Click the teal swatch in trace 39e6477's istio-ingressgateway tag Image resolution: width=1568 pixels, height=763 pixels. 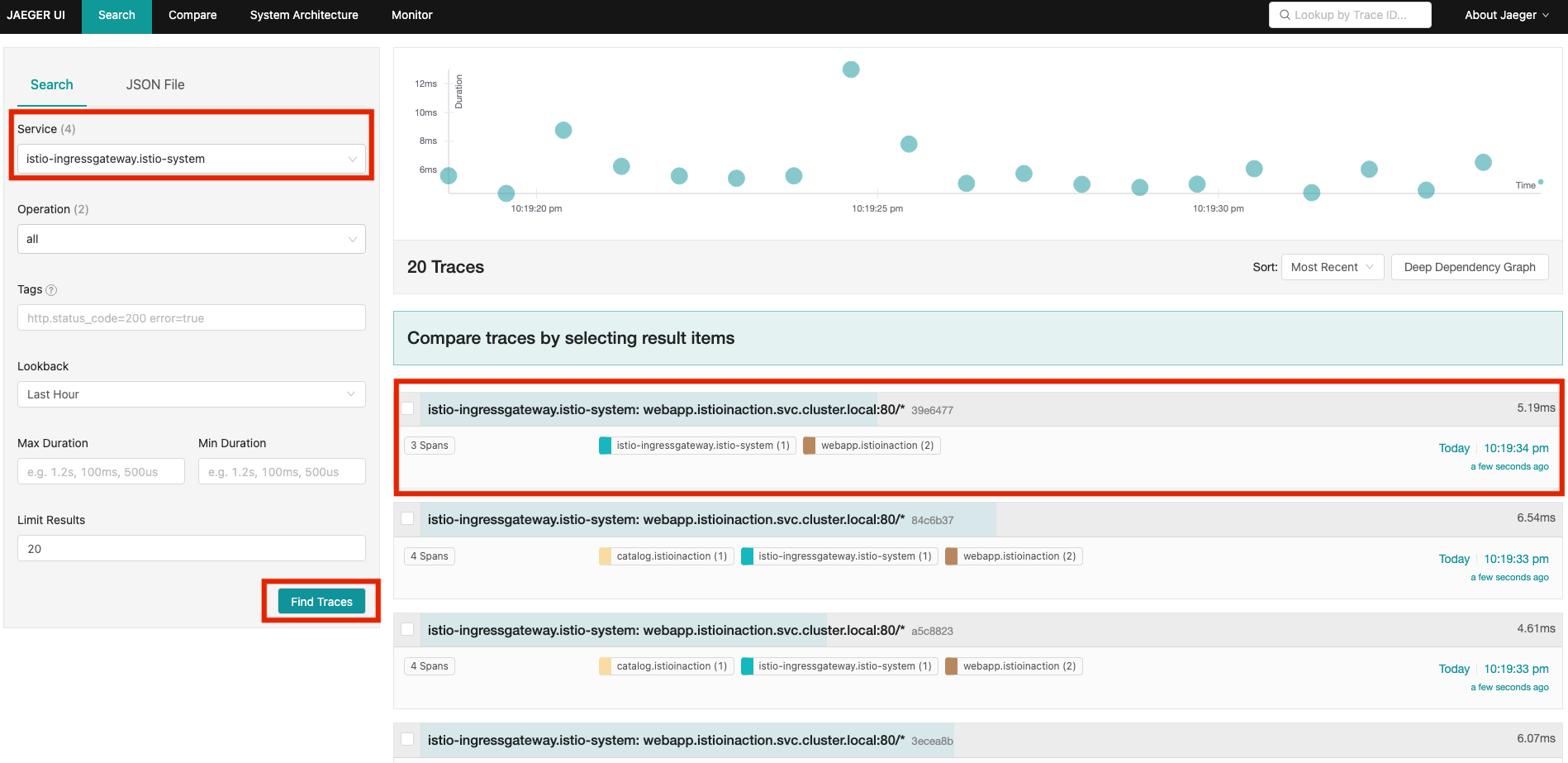(x=606, y=446)
